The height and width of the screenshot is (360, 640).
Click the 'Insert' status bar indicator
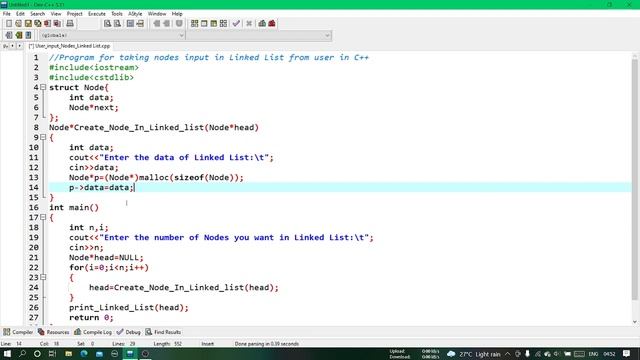point(207,344)
